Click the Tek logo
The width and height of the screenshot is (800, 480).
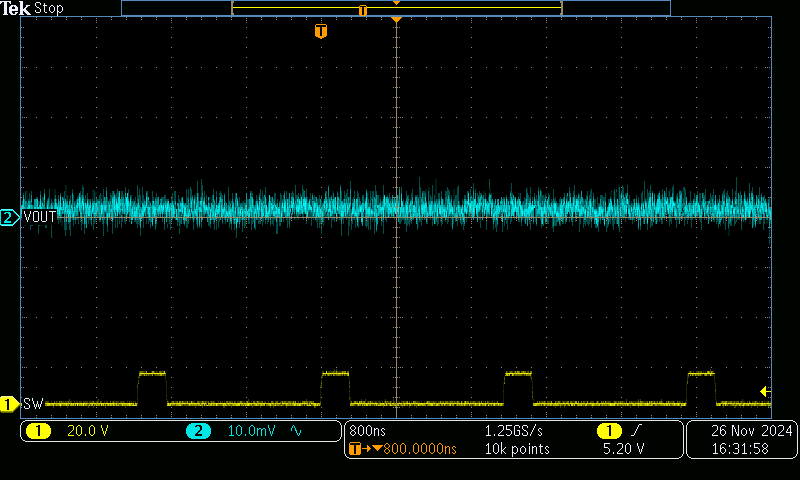[16, 8]
